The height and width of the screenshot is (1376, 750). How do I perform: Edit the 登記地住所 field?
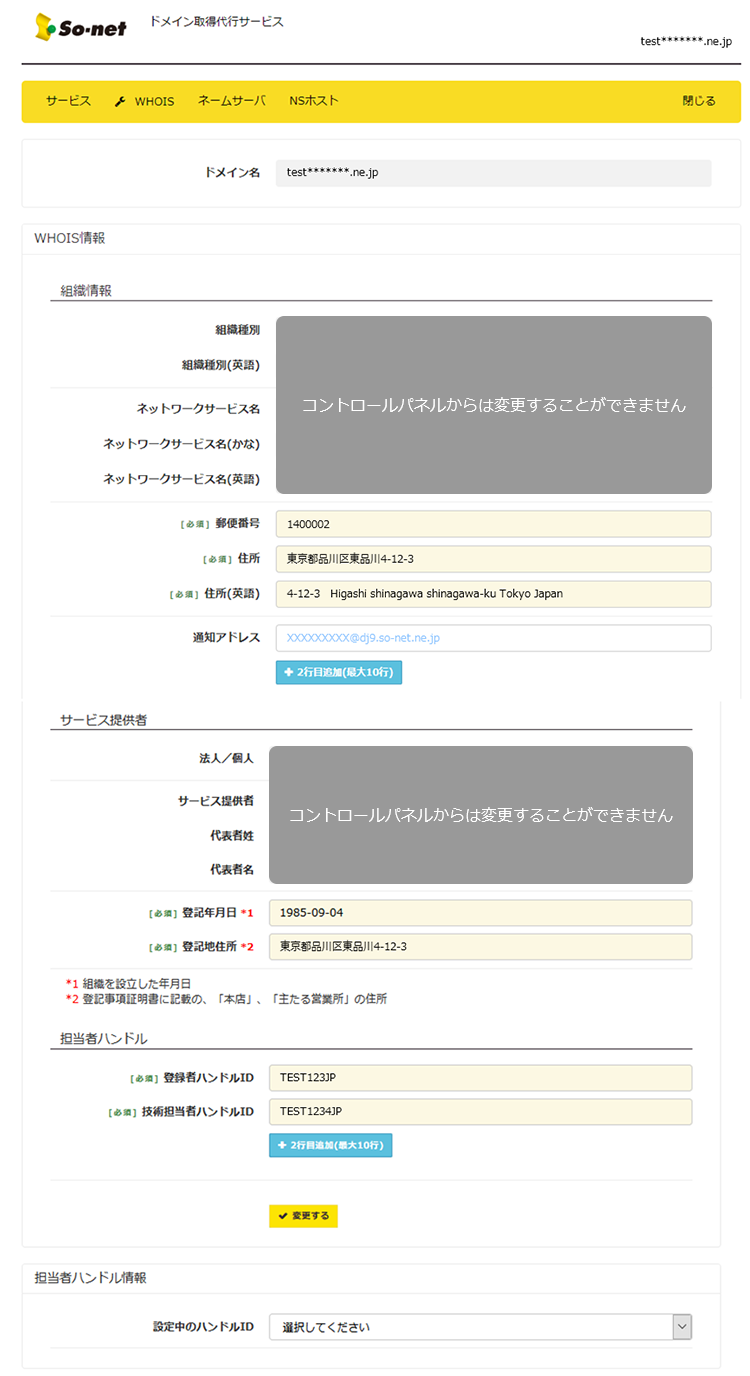point(480,947)
